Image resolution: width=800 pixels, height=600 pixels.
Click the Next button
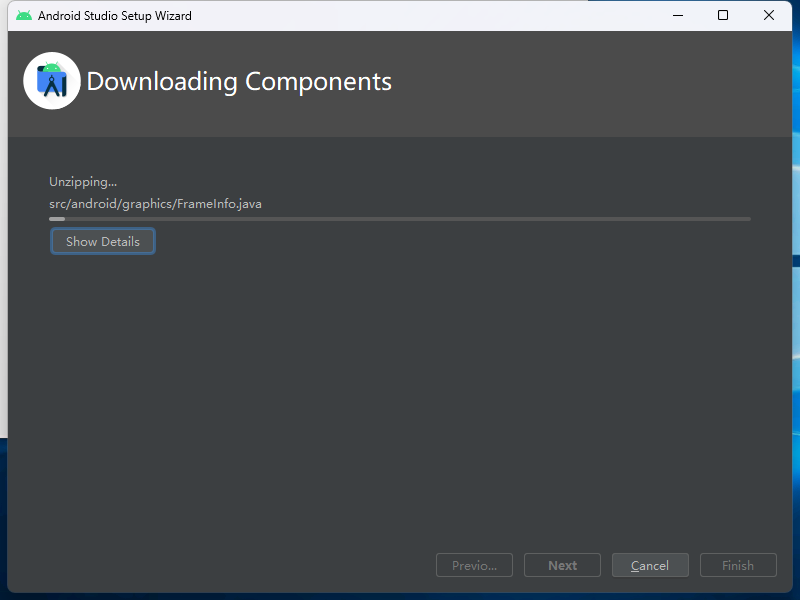562,565
